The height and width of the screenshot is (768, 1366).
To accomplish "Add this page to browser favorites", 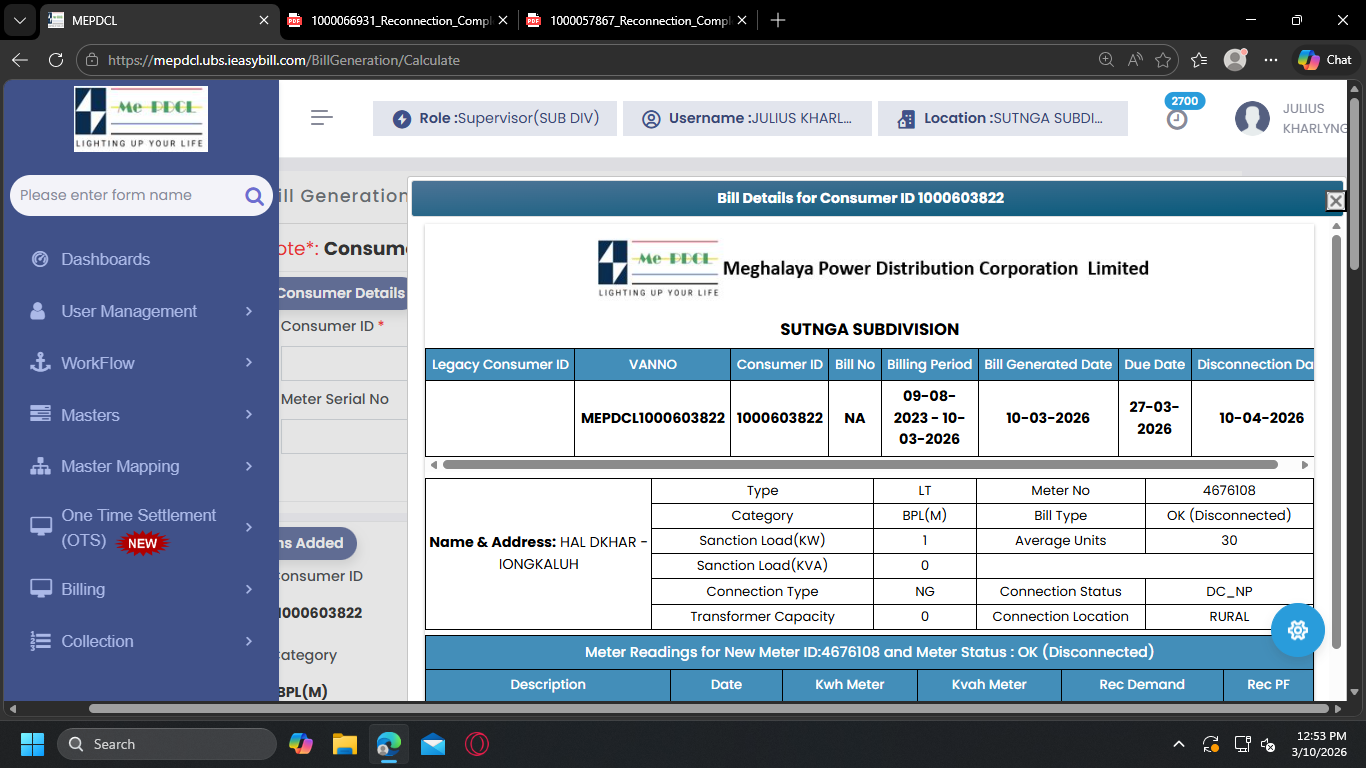I will (1163, 60).
